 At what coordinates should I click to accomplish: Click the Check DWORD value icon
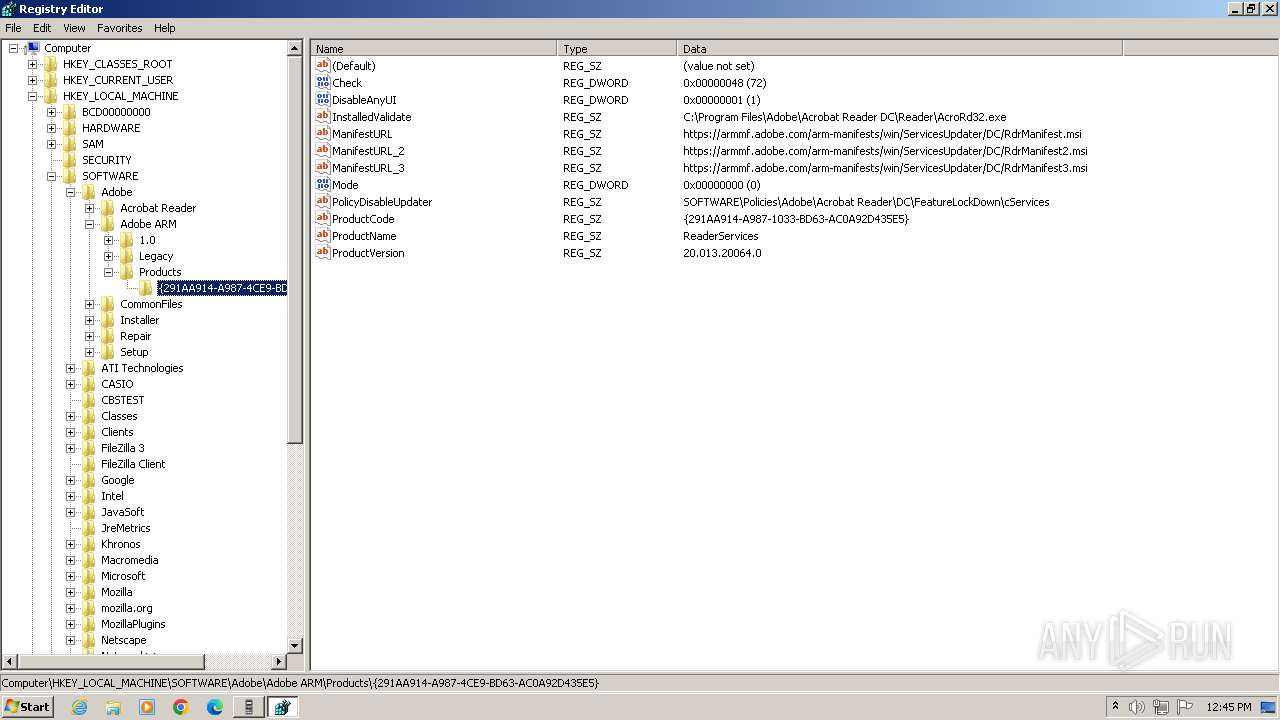coord(322,82)
